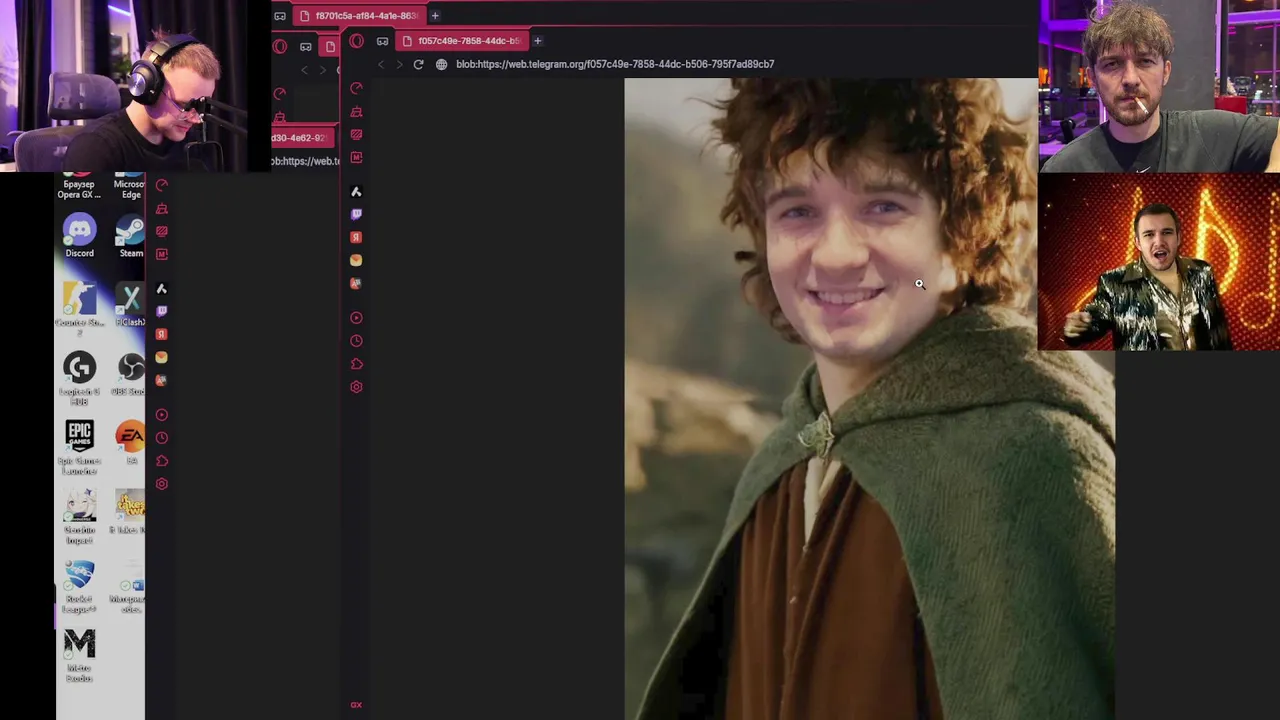Screen dimensions: 1280x720
Task: Open Extensions in d30-4e62 window sidebar
Action: coord(162,461)
